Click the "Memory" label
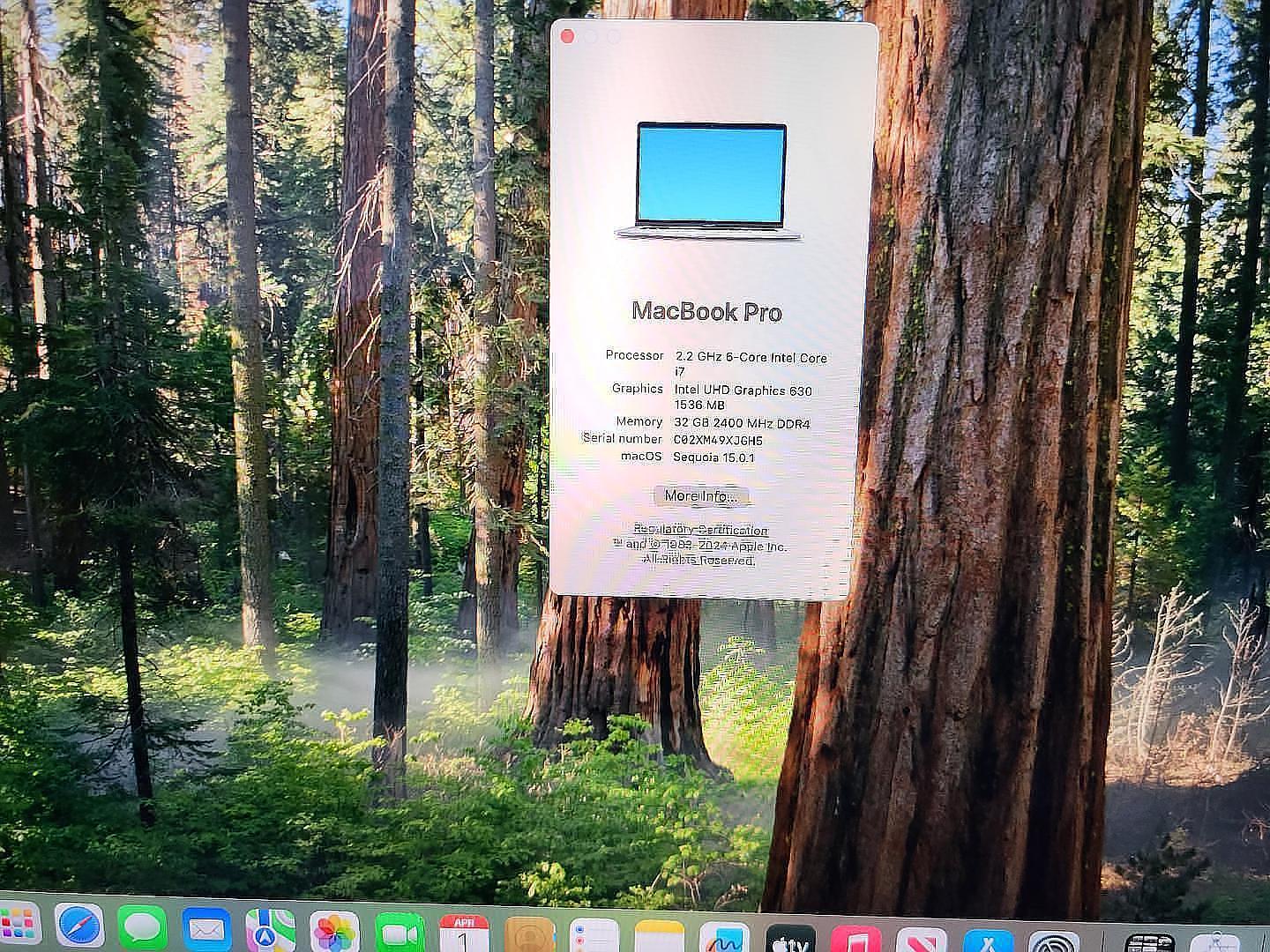The image size is (1270, 952). coord(639,421)
